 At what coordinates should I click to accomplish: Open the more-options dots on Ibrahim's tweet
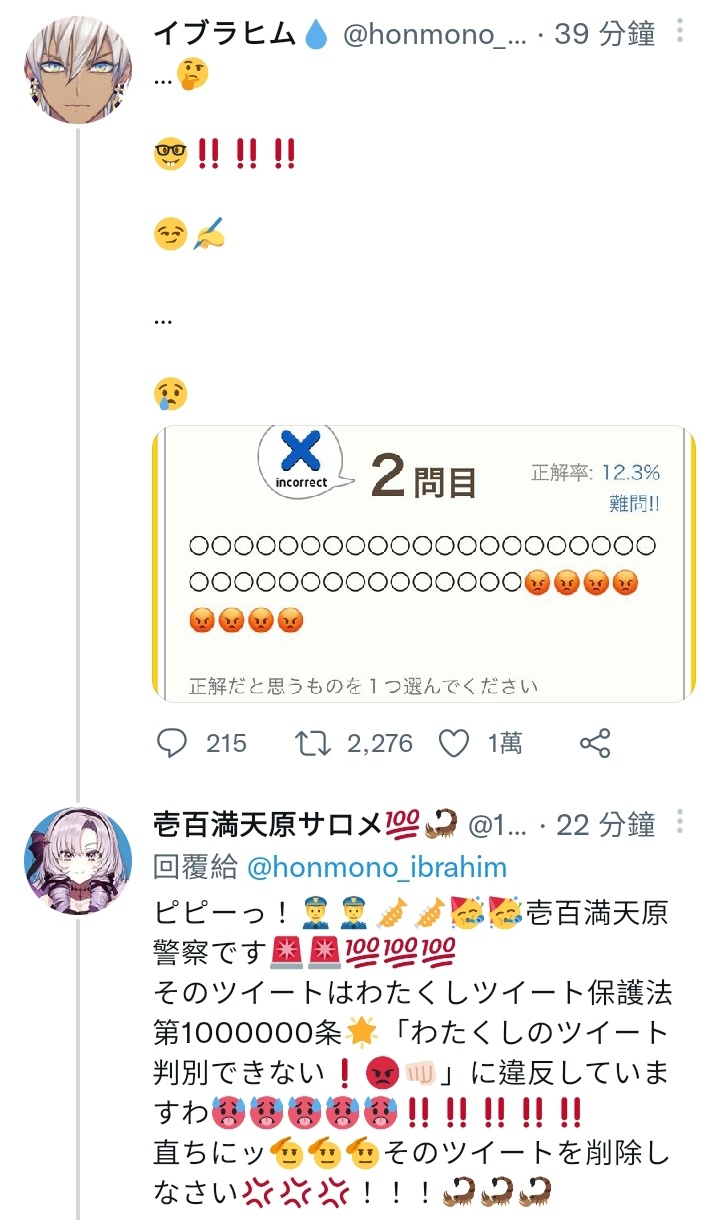pos(681,32)
